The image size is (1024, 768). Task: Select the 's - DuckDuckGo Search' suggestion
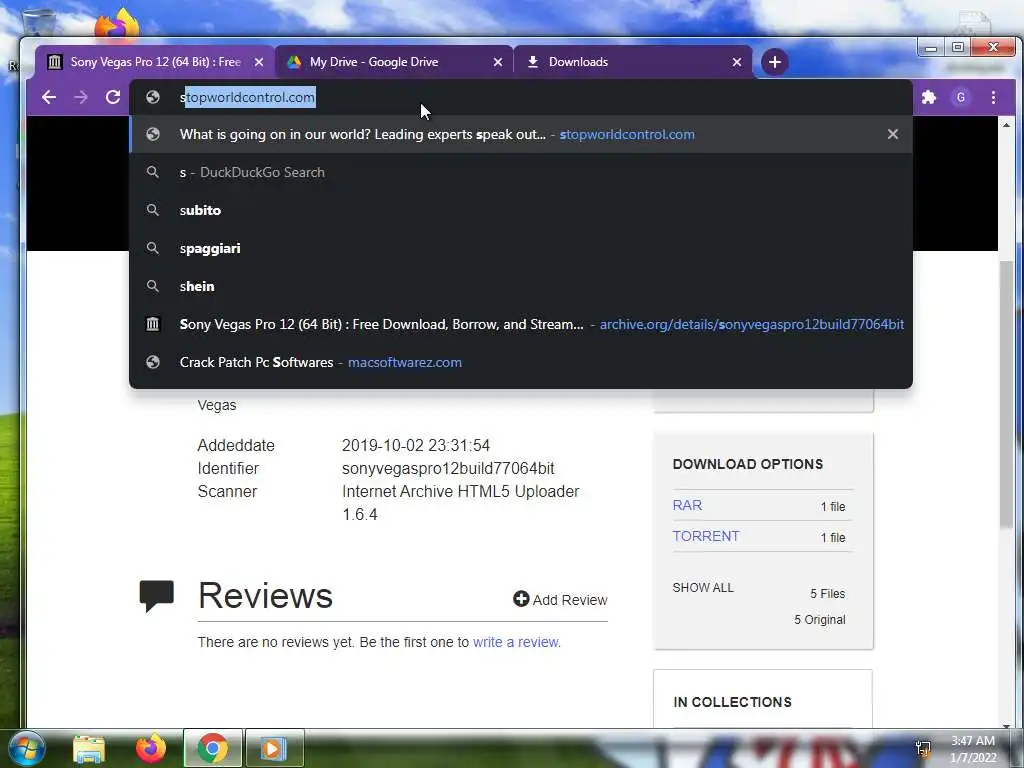(520, 172)
